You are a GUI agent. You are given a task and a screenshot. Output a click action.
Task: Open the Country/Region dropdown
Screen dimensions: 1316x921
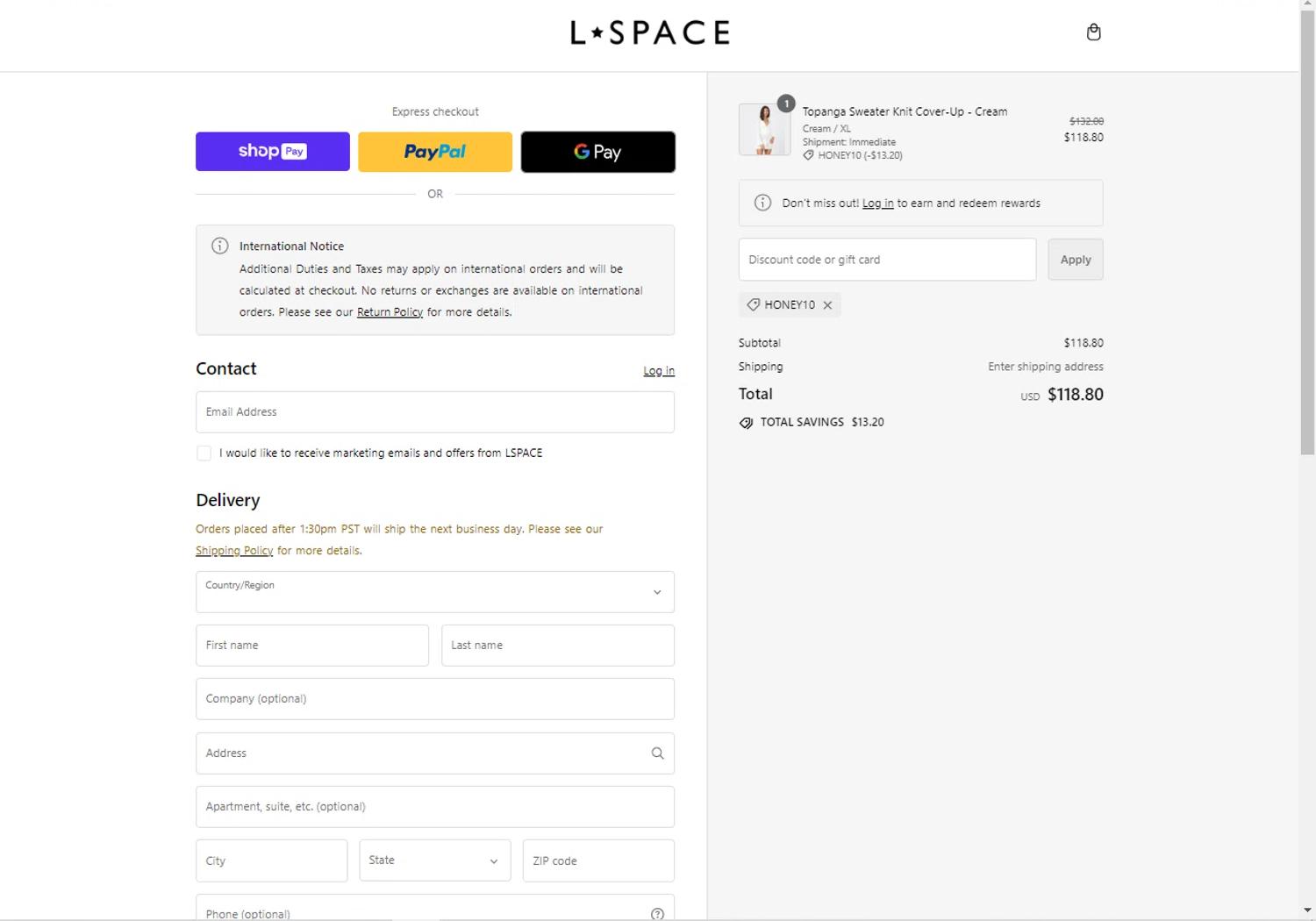click(435, 592)
